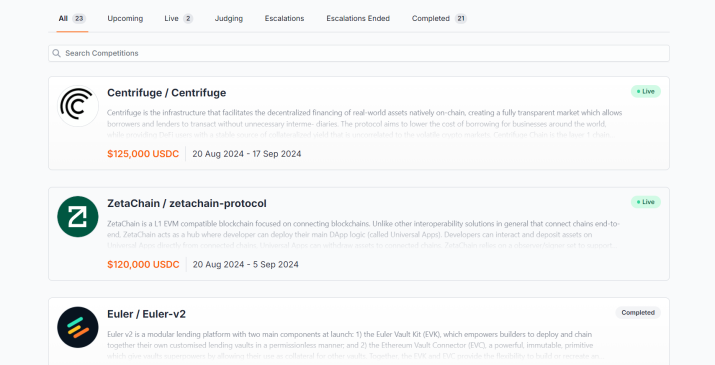Click the Euler striped logo icon
The height and width of the screenshot is (365, 715).
point(78,327)
